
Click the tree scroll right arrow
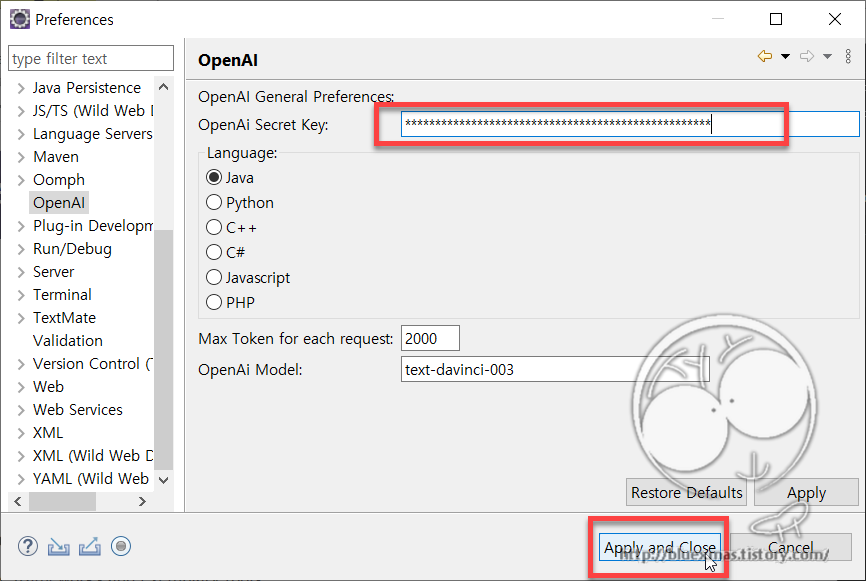(142, 501)
